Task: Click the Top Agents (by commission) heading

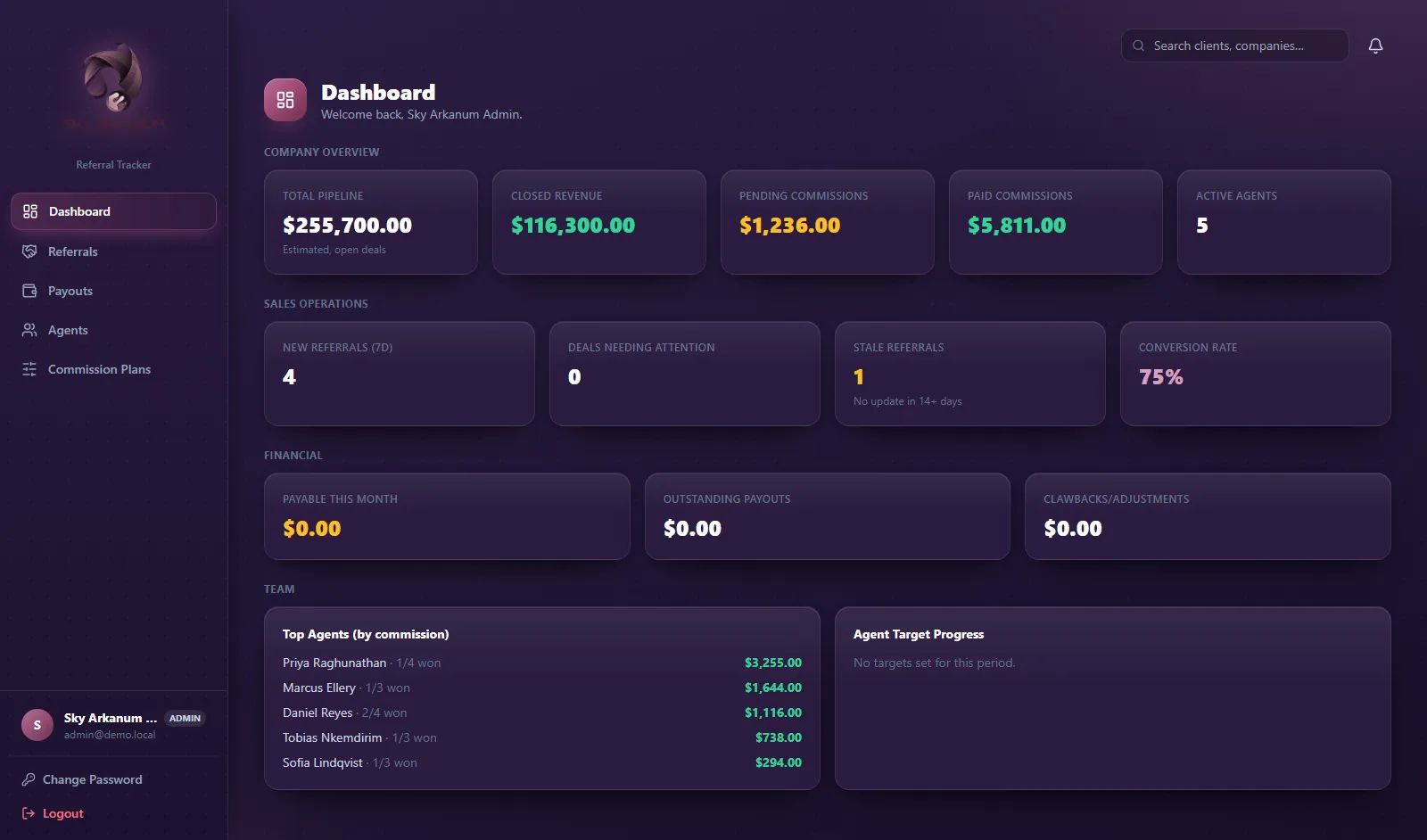Action: pos(366,634)
